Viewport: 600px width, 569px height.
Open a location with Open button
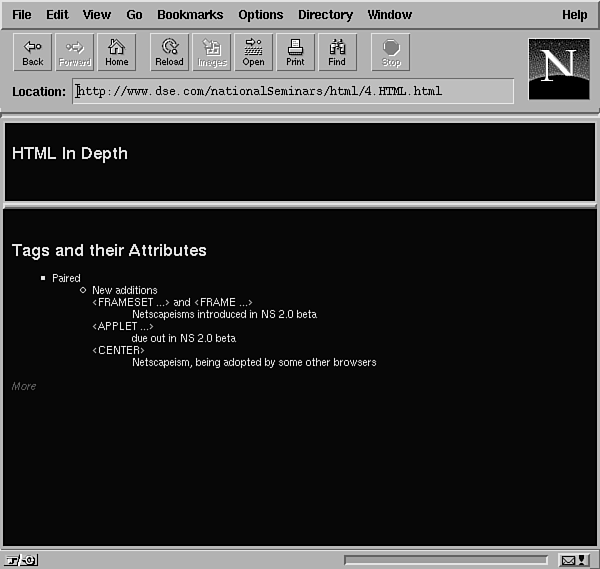[x=253, y=53]
